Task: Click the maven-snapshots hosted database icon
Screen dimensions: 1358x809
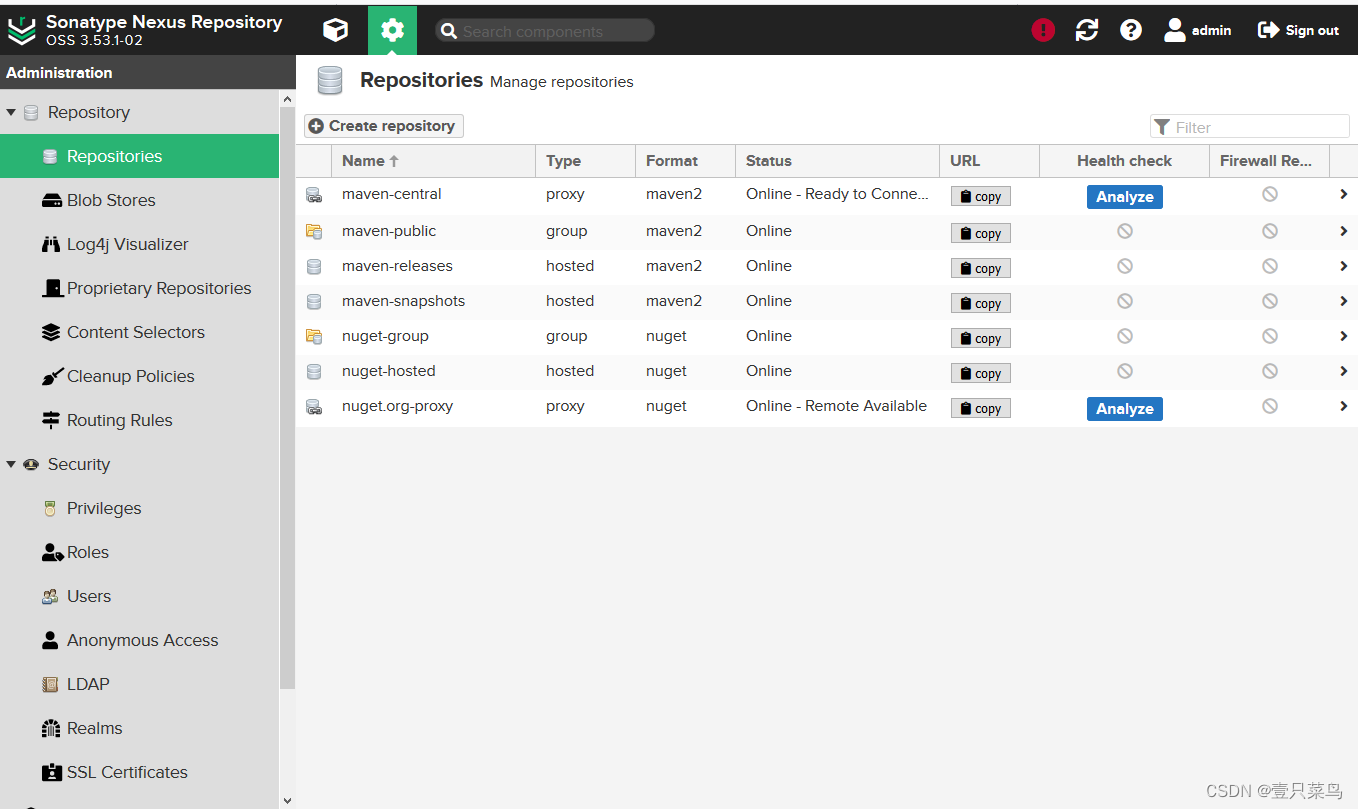Action: [314, 301]
